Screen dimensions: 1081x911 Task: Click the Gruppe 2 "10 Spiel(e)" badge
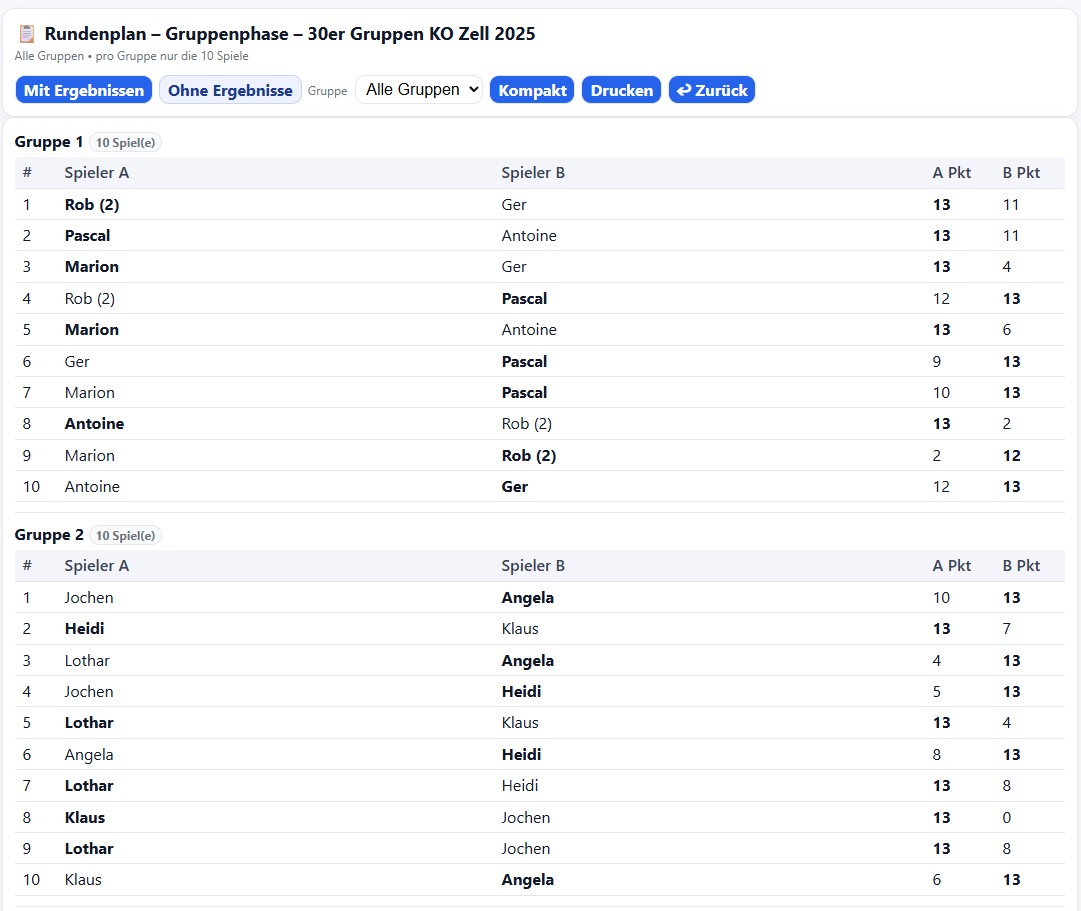click(x=125, y=536)
